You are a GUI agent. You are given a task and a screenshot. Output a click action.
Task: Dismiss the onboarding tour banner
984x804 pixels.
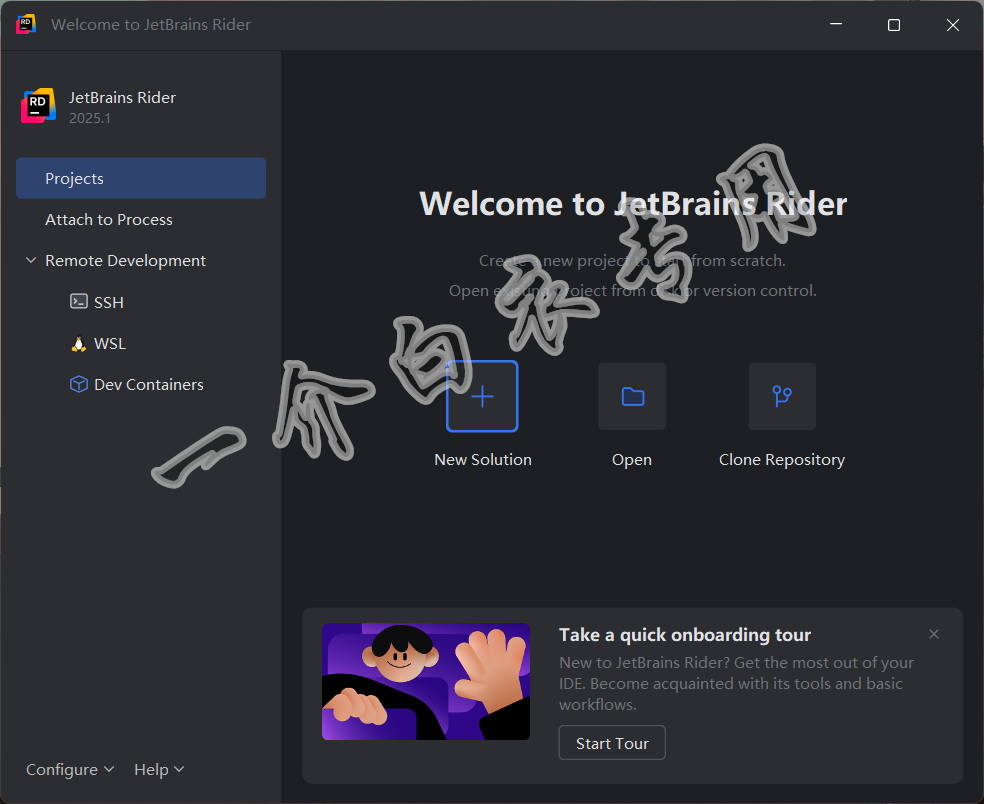[x=934, y=634]
